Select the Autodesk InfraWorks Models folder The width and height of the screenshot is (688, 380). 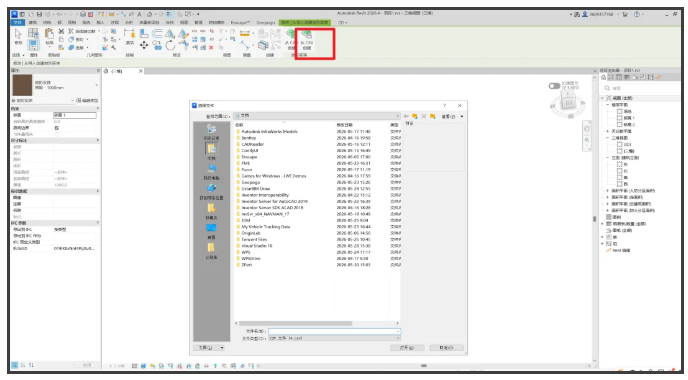click(x=269, y=132)
